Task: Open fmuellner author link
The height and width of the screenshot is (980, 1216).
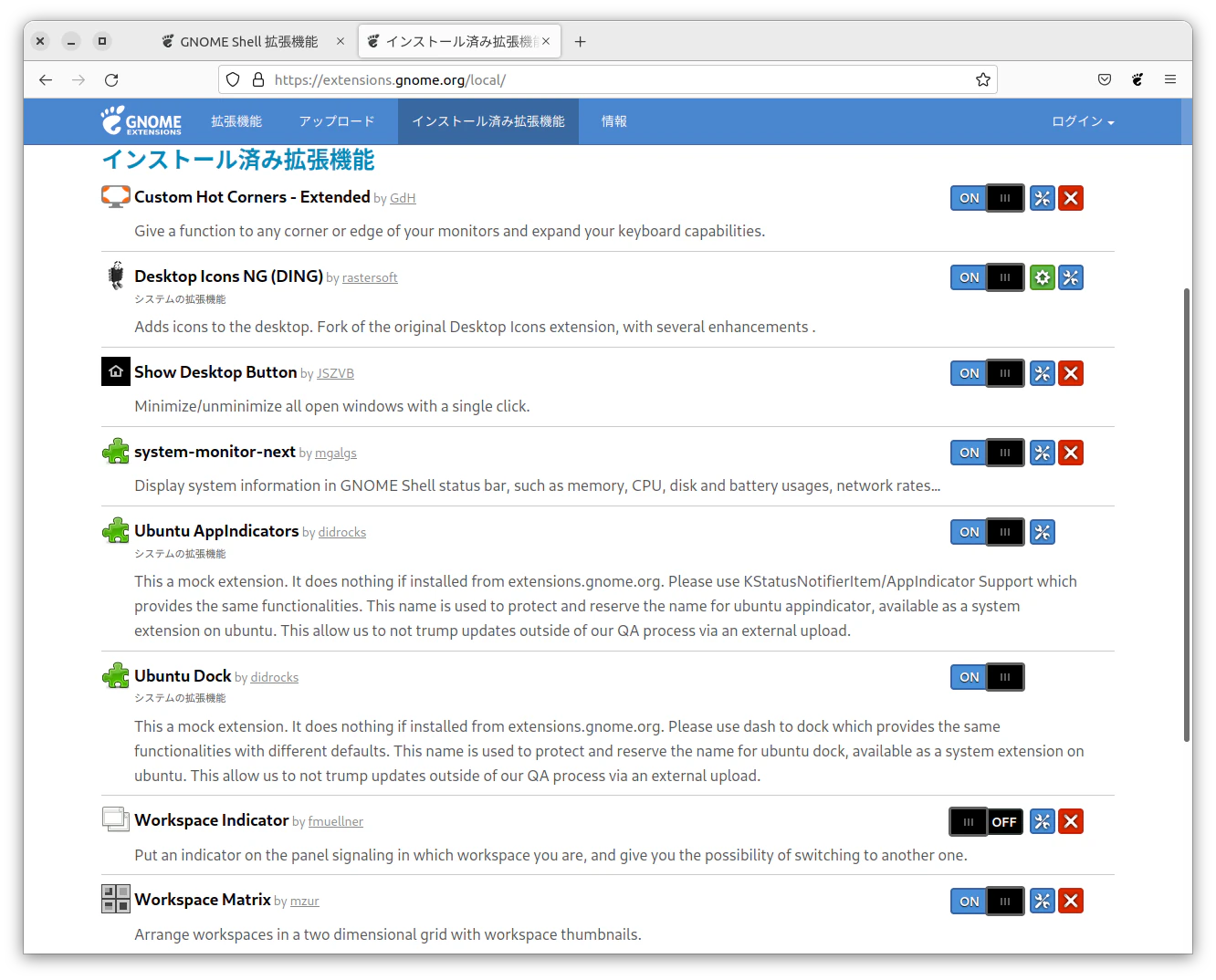Action: pyautogui.click(x=335, y=821)
